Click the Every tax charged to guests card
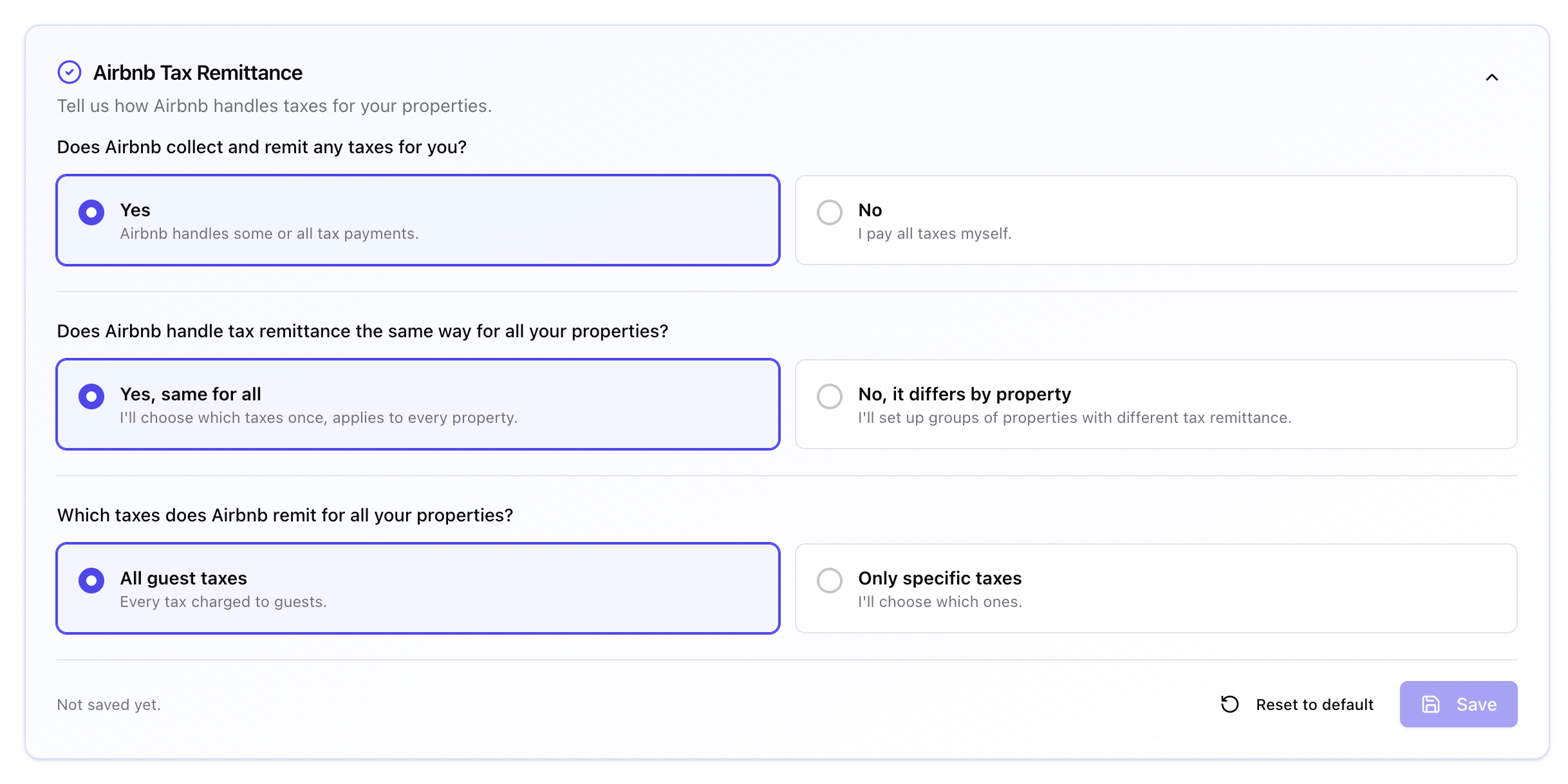This screenshot has height=784, width=1568. tap(418, 588)
